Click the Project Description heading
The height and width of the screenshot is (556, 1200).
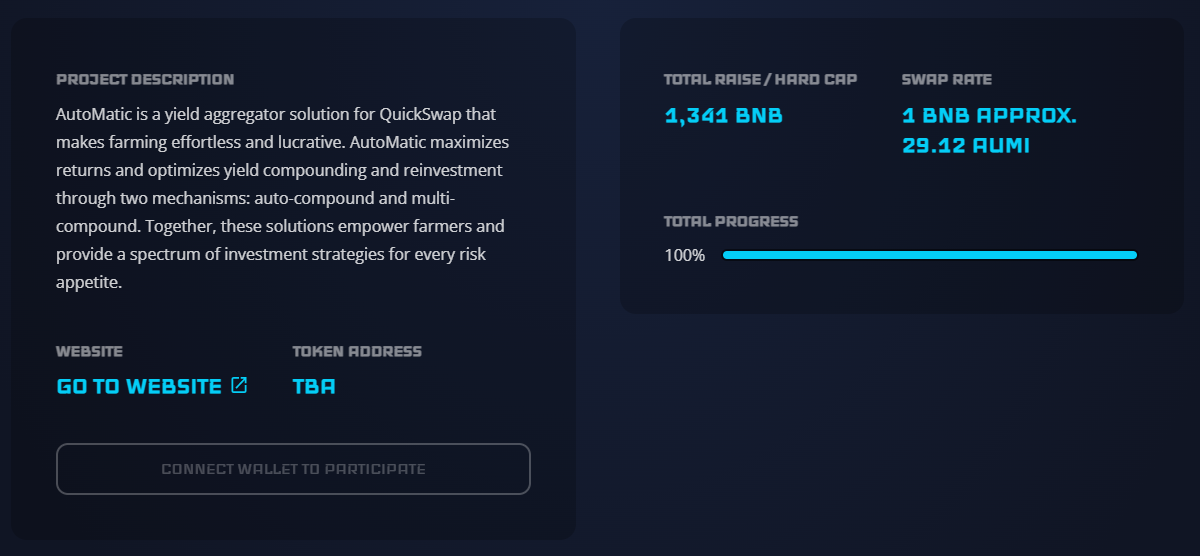click(145, 79)
